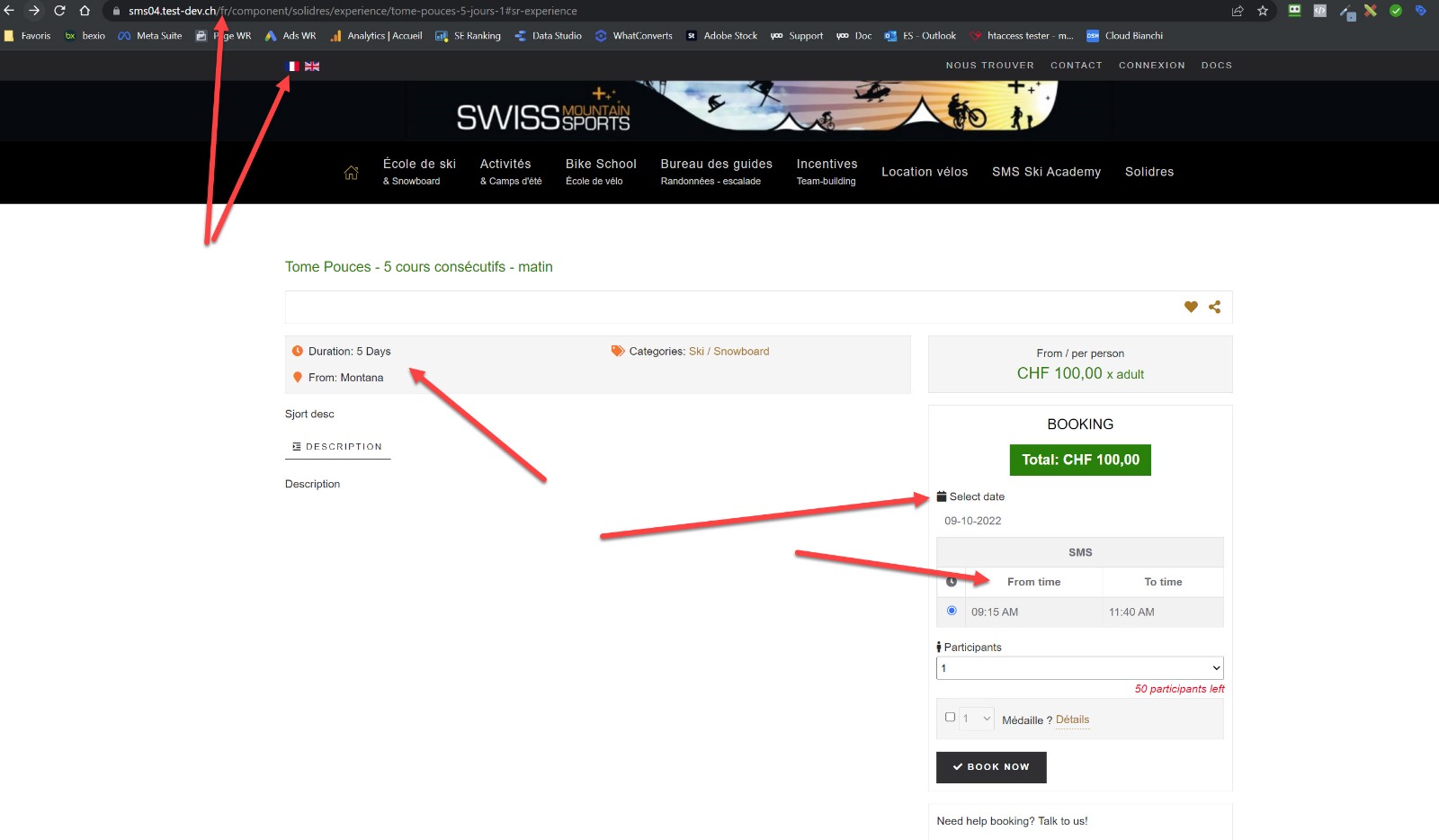Switch to the Description tab
Image resolution: width=1439 pixels, height=840 pixels.
pyautogui.click(x=338, y=447)
